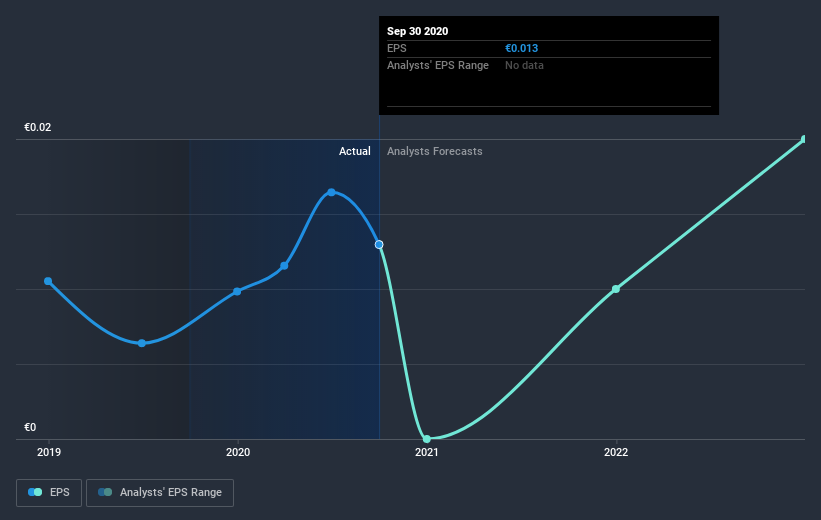Click the €0 y-axis label
Viewport: 821px width, 520px height.
30,427
